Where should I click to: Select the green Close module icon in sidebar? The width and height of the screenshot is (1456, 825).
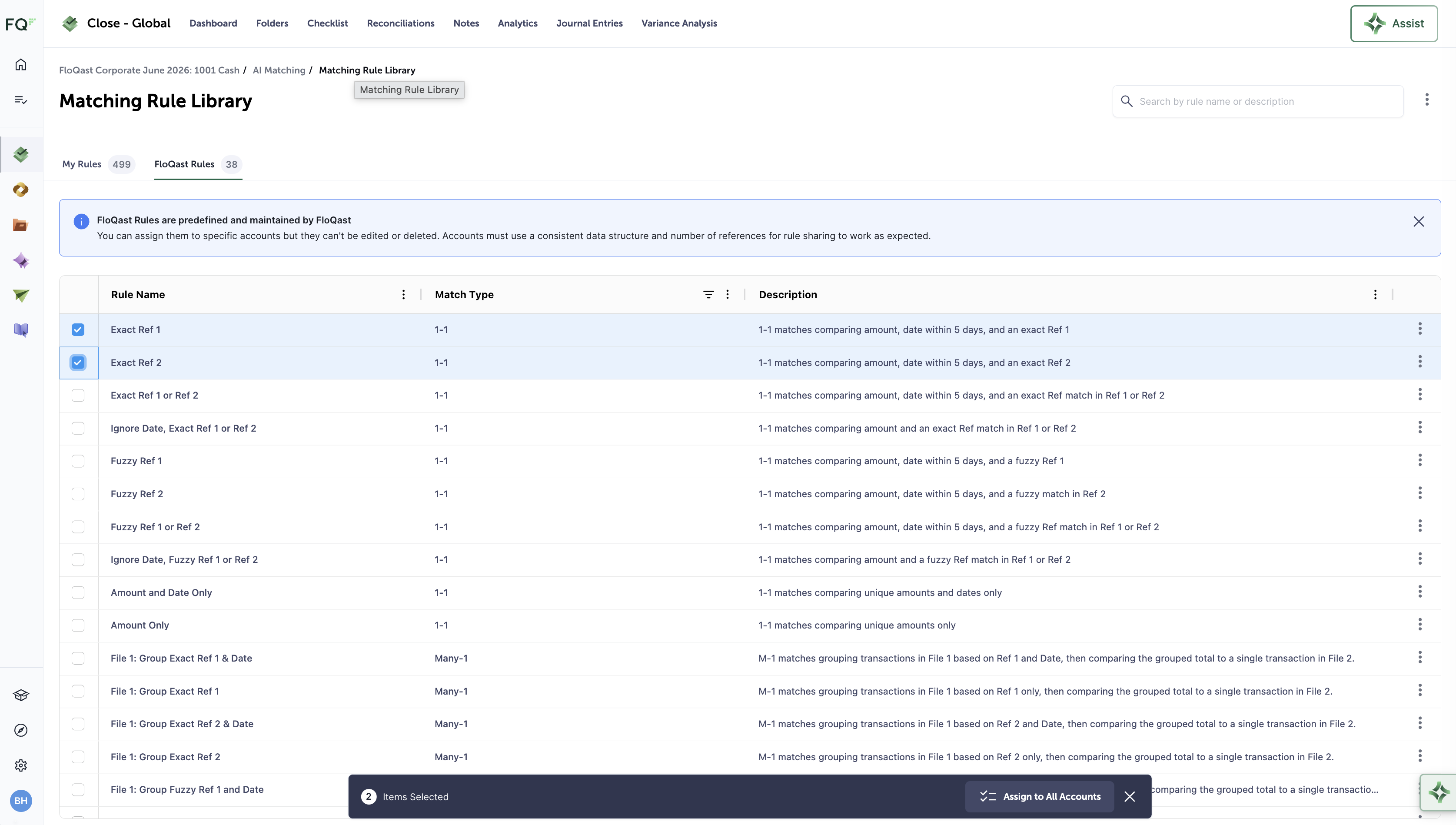pos(21,154)
